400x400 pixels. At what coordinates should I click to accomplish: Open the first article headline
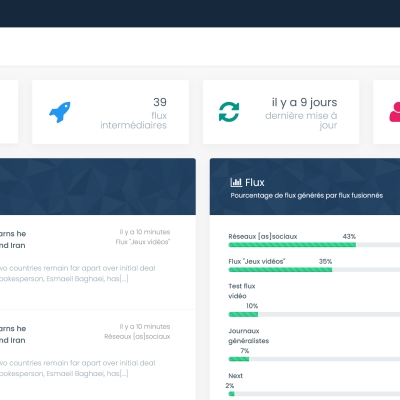point(13,239)
